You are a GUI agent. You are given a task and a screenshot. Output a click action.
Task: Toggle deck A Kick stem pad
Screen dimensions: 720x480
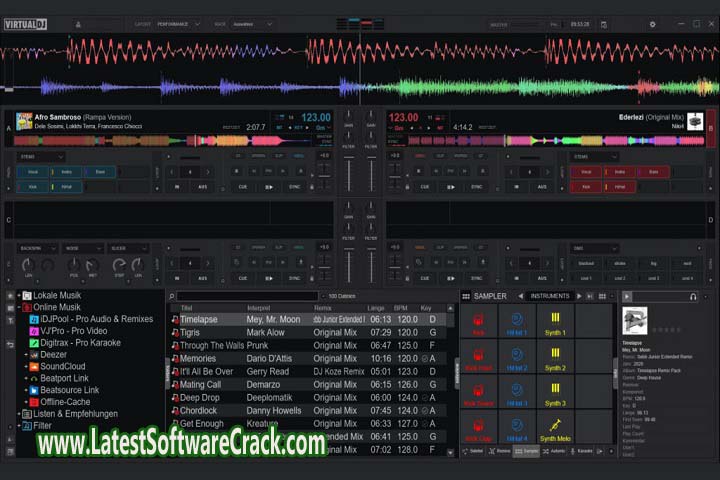pos(33,187)
